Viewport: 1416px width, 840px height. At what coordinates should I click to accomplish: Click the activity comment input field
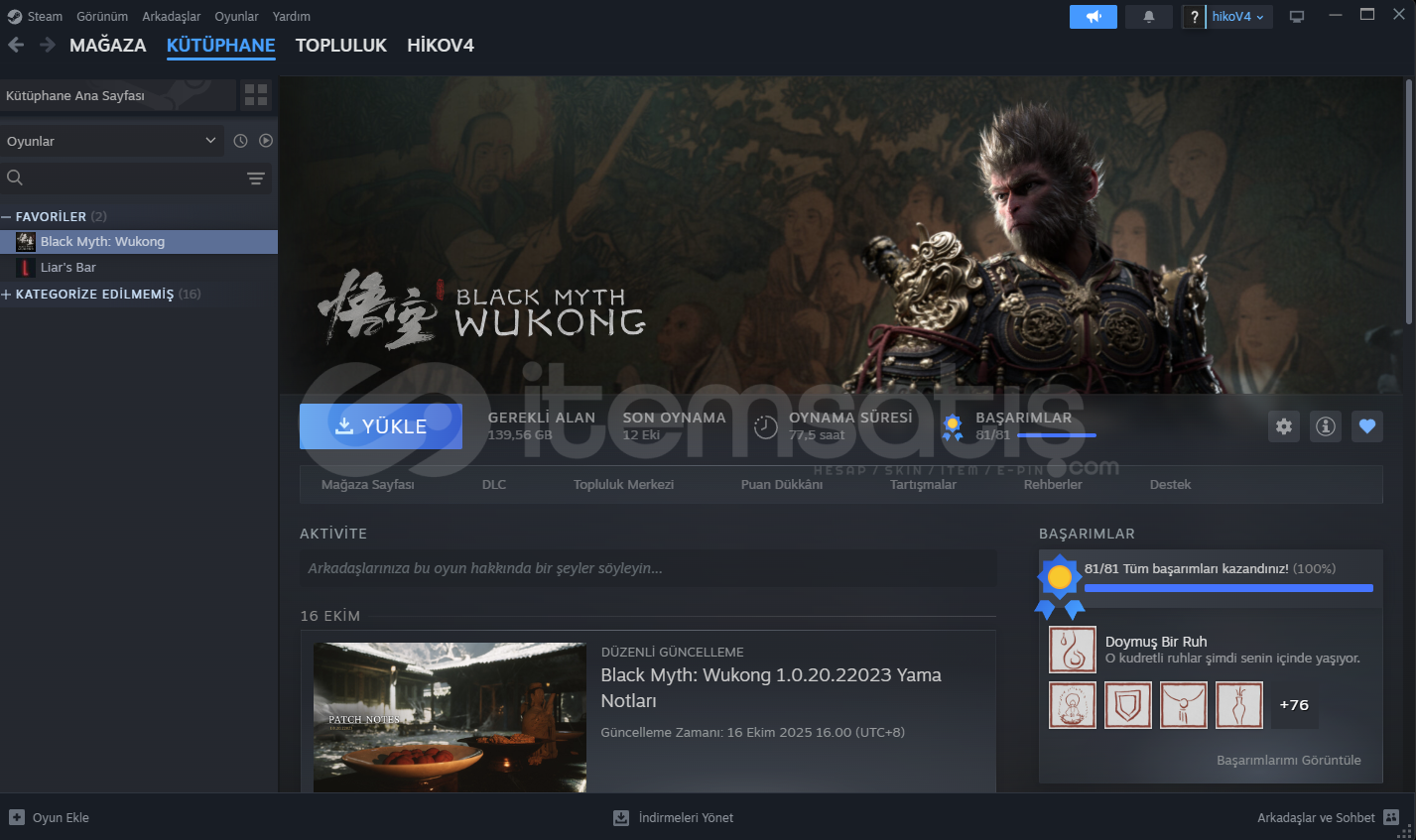click(648, 568)
